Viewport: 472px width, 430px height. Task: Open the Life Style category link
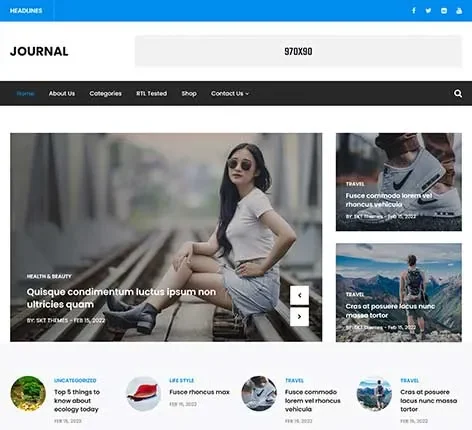coord(182,380)
